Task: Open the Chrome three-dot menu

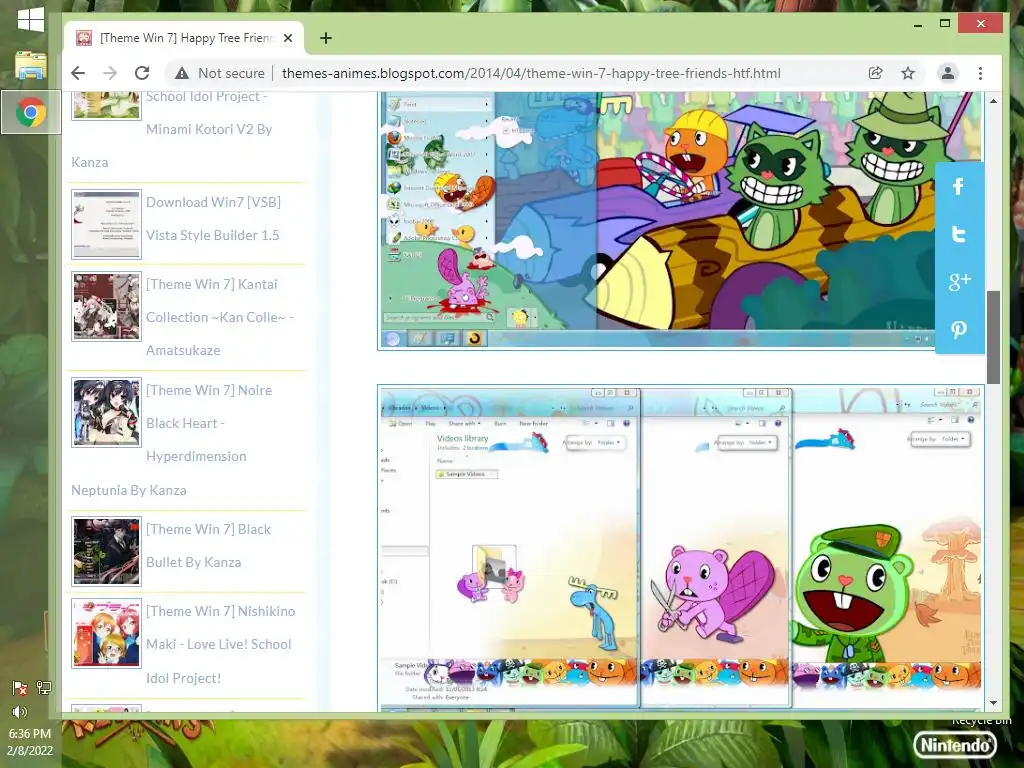Action: (980, 73)
